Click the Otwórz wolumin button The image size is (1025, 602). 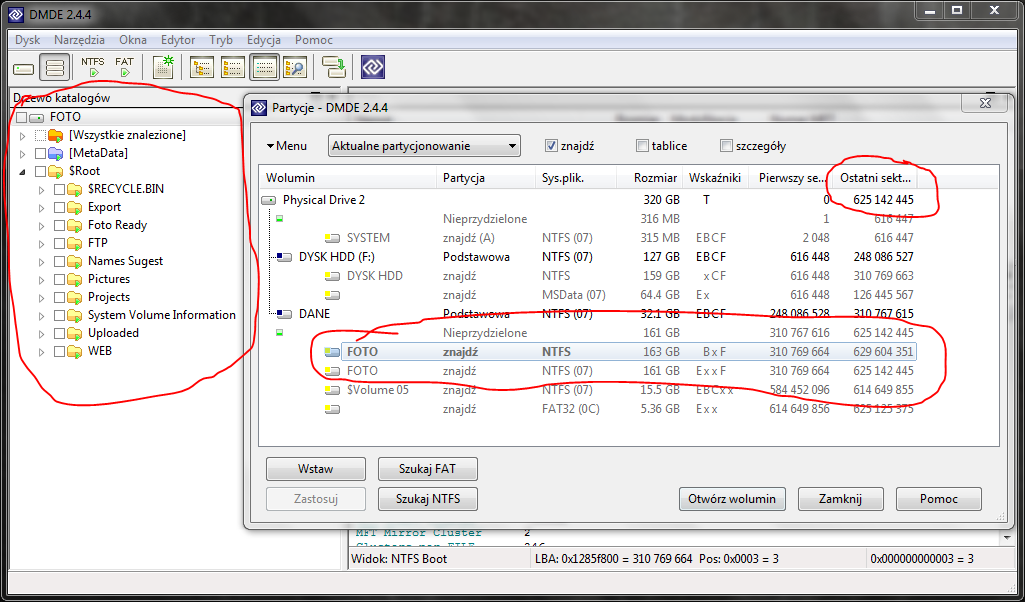(732, 499)
